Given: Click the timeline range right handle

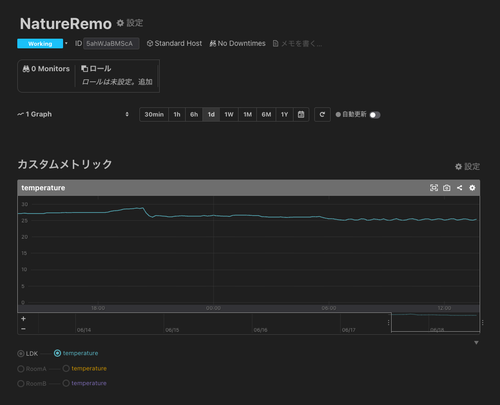Looking at the screenshot, I should [483, 322].
